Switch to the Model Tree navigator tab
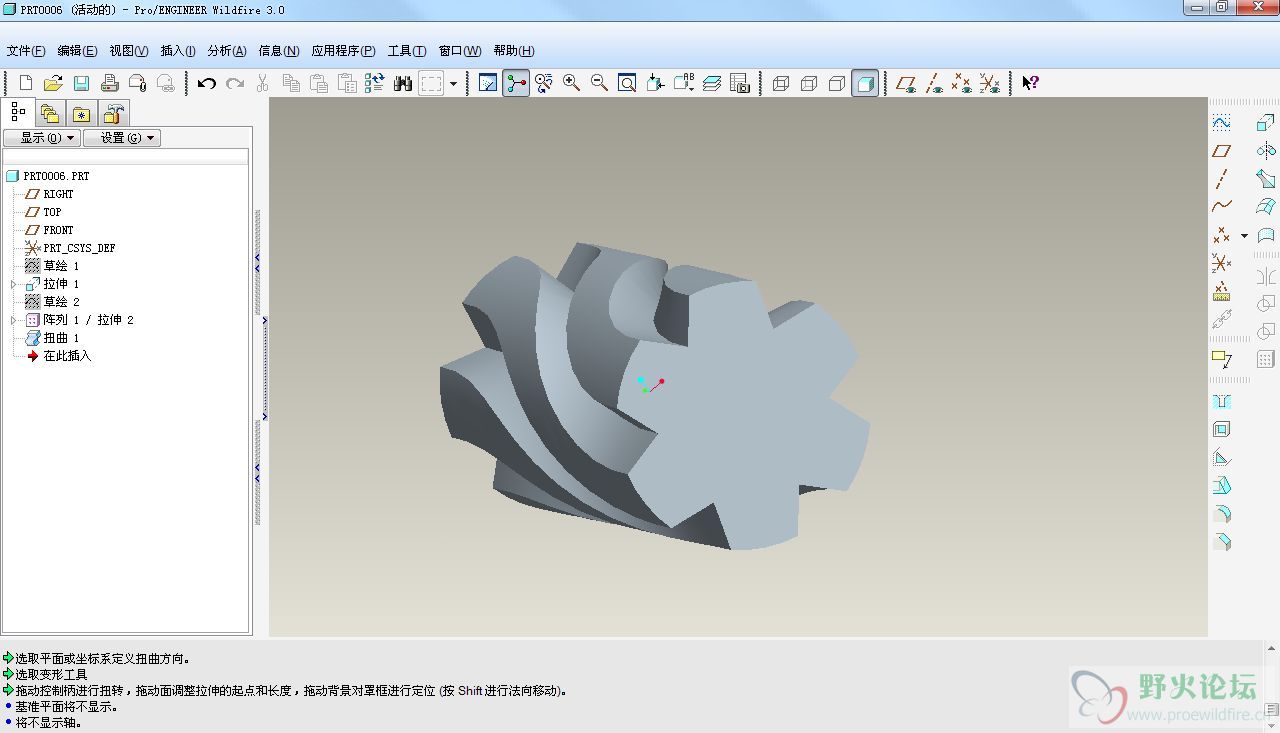 18,111
